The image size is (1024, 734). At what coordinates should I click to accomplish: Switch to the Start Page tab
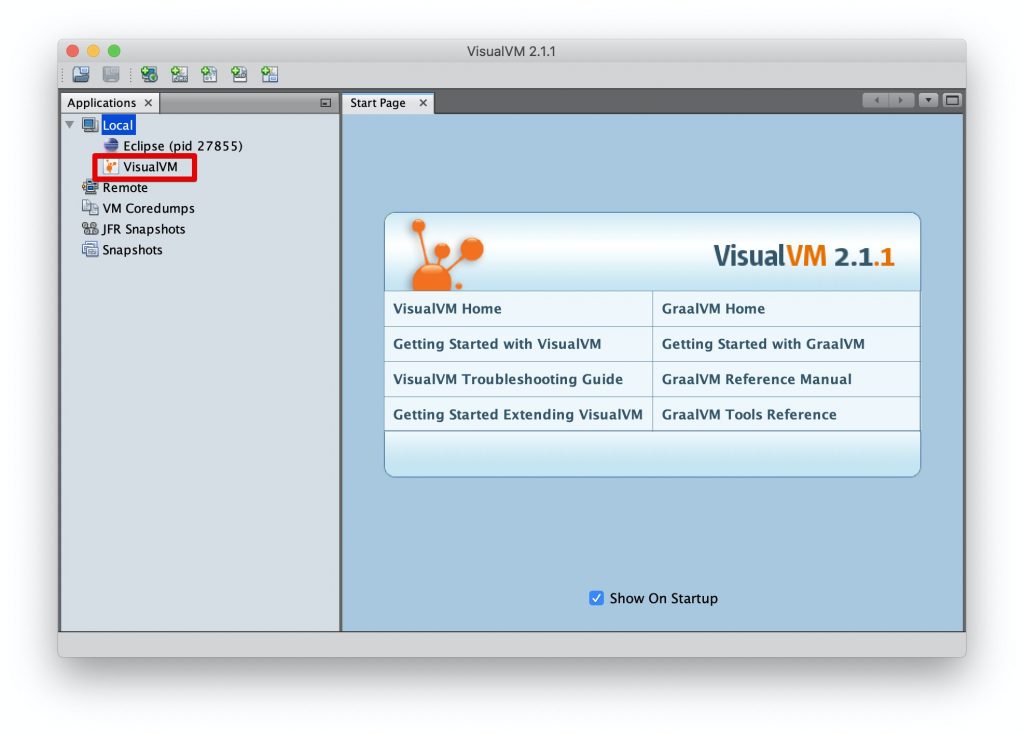pyautogui.click(x=380, y=102)
